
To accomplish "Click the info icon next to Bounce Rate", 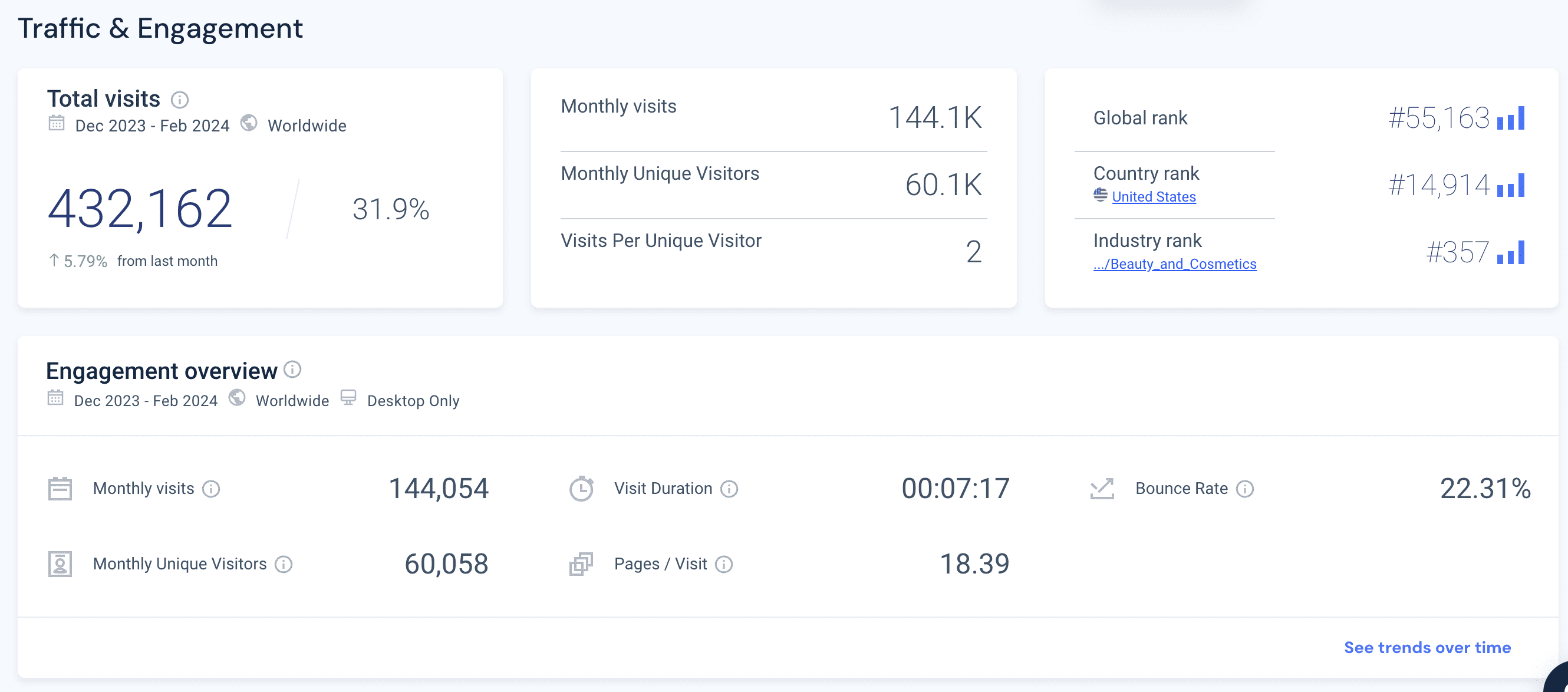I will (1245, 489).
